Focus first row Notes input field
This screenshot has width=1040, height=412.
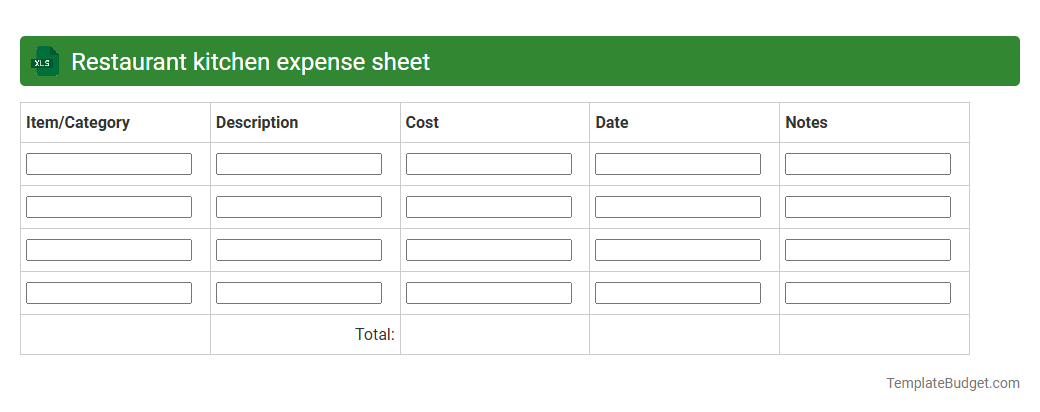coord(868,164)
